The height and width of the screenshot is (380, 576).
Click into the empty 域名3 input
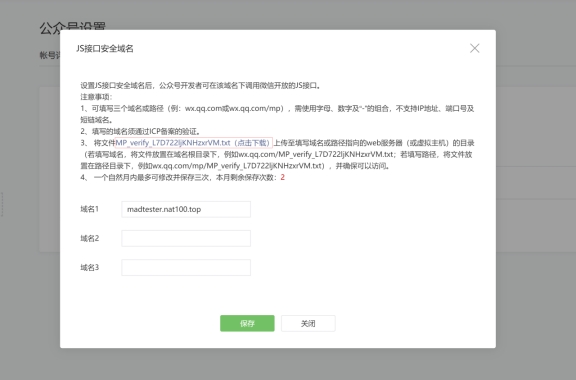(186, 268)
